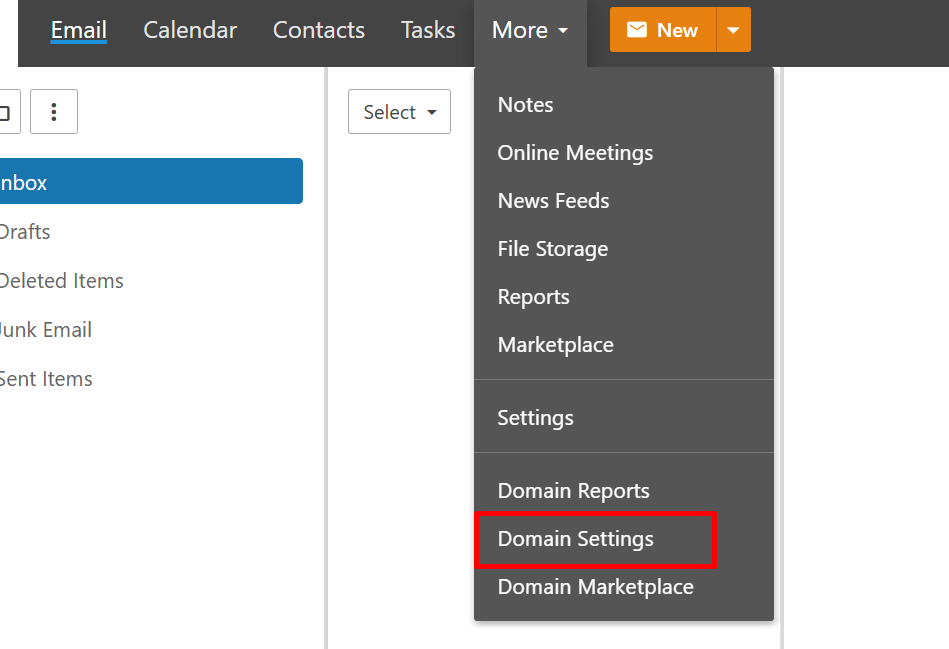949x649 pixels.
Task: Expand the Select dropdown
Action: [x=399, y=112]
